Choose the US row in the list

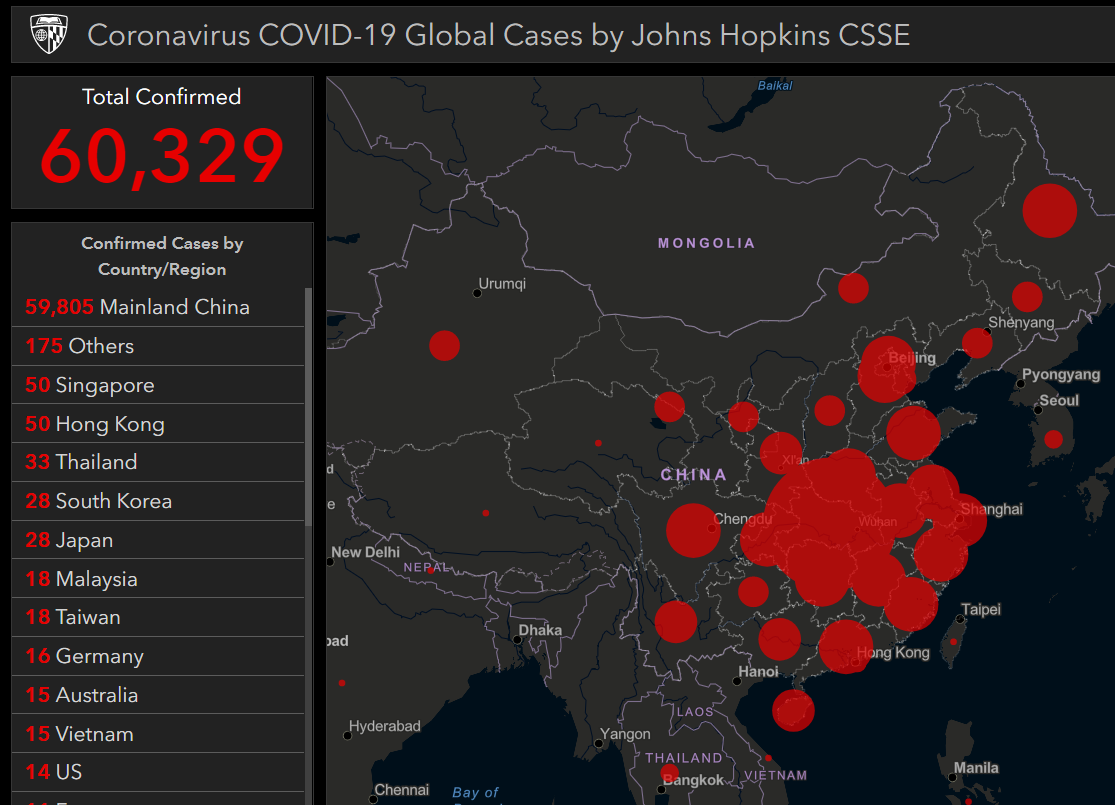click(158, 772)
